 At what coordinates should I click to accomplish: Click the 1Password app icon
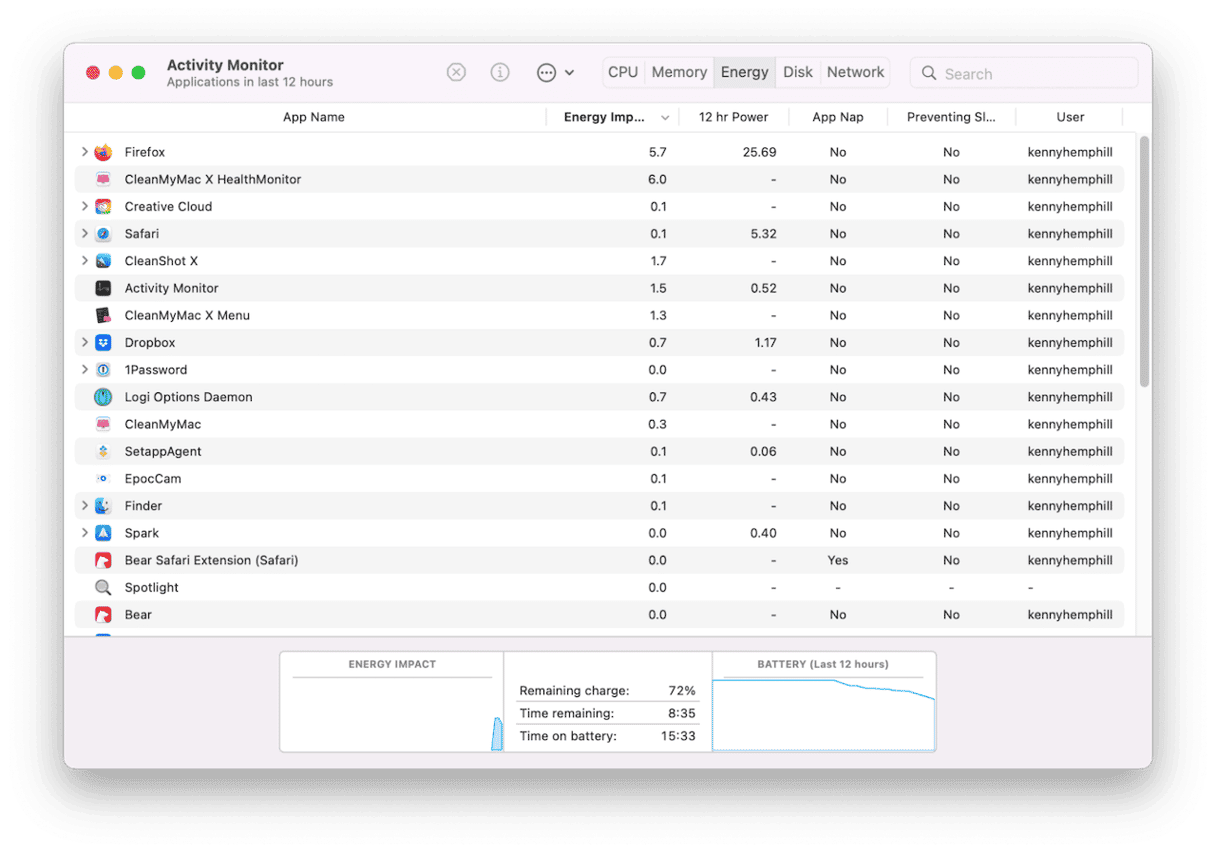click(103, 370)
